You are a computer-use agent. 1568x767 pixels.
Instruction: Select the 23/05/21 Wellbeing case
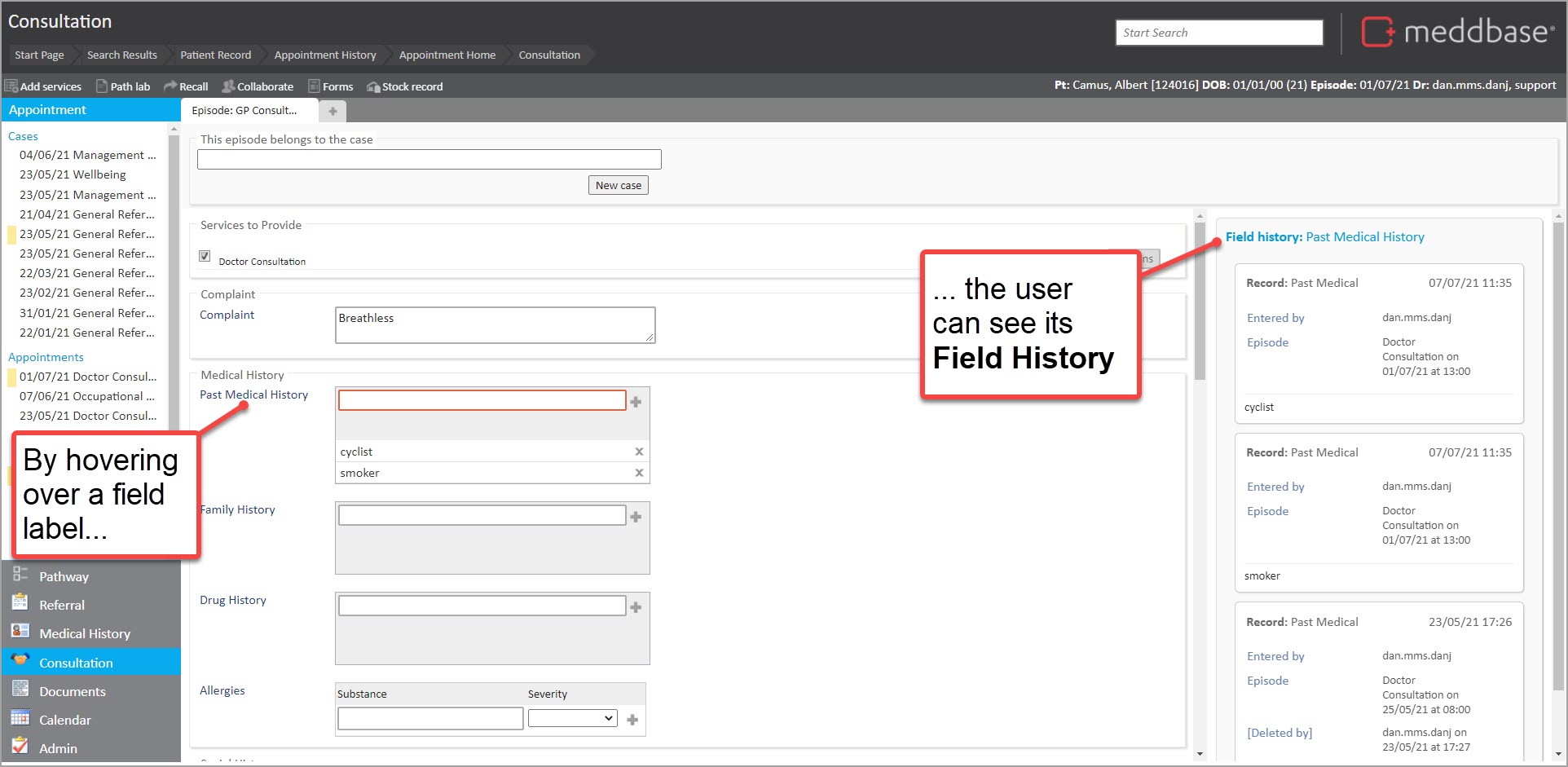[73, 174]
